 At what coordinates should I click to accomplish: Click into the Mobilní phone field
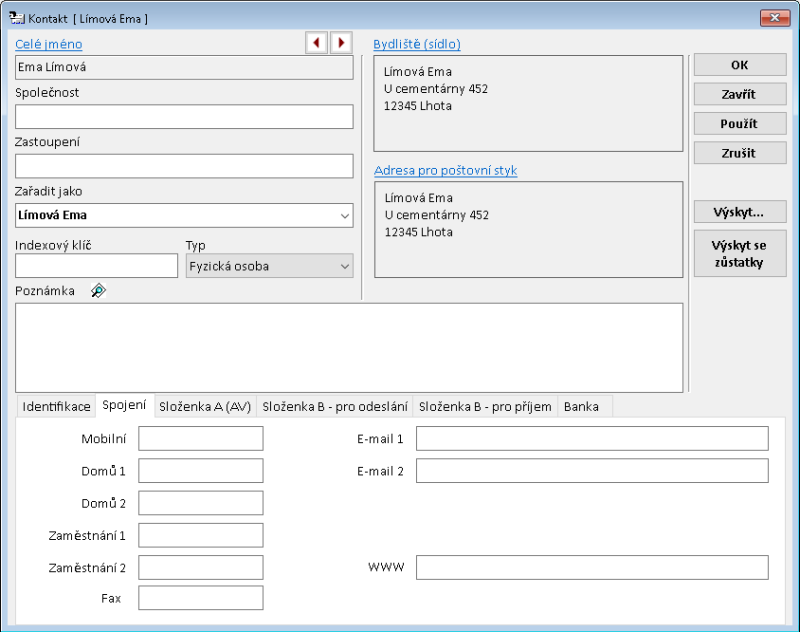[200, 439]
